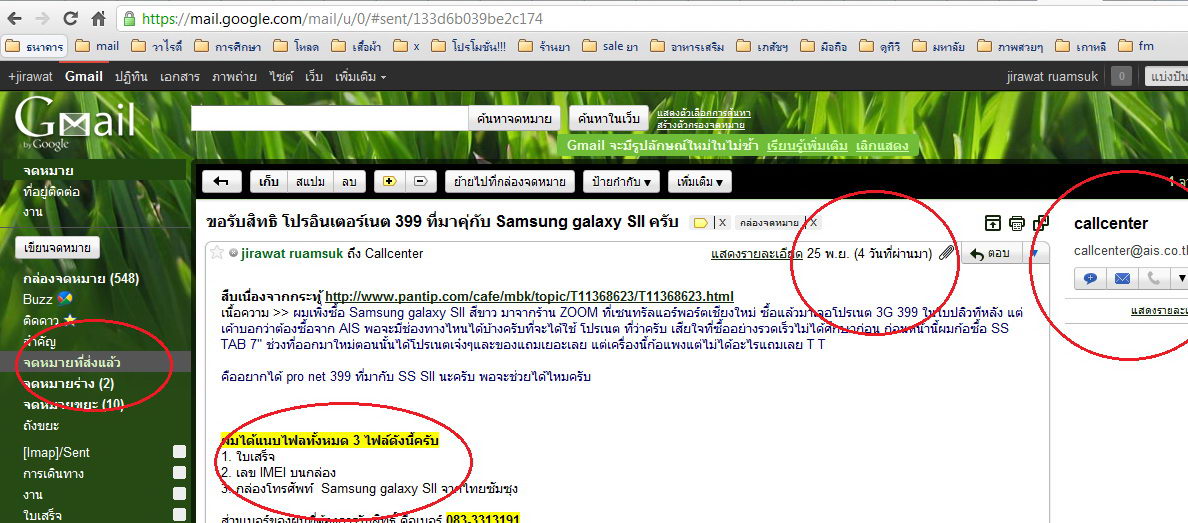Open reply options arrow next to ตอบ
Screen dimensions: 1188x523
(1035, 254)
